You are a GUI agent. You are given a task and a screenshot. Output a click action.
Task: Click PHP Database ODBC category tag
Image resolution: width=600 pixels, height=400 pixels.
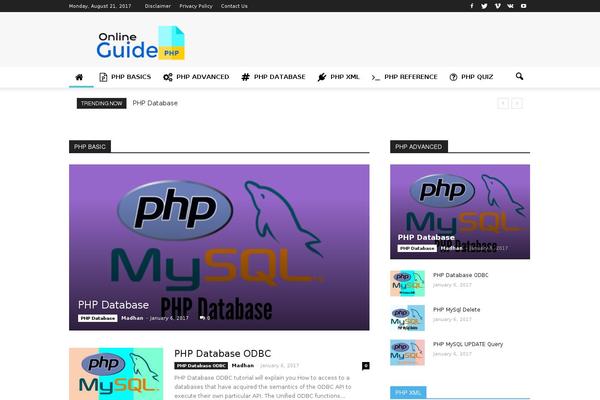pos(201,366)
